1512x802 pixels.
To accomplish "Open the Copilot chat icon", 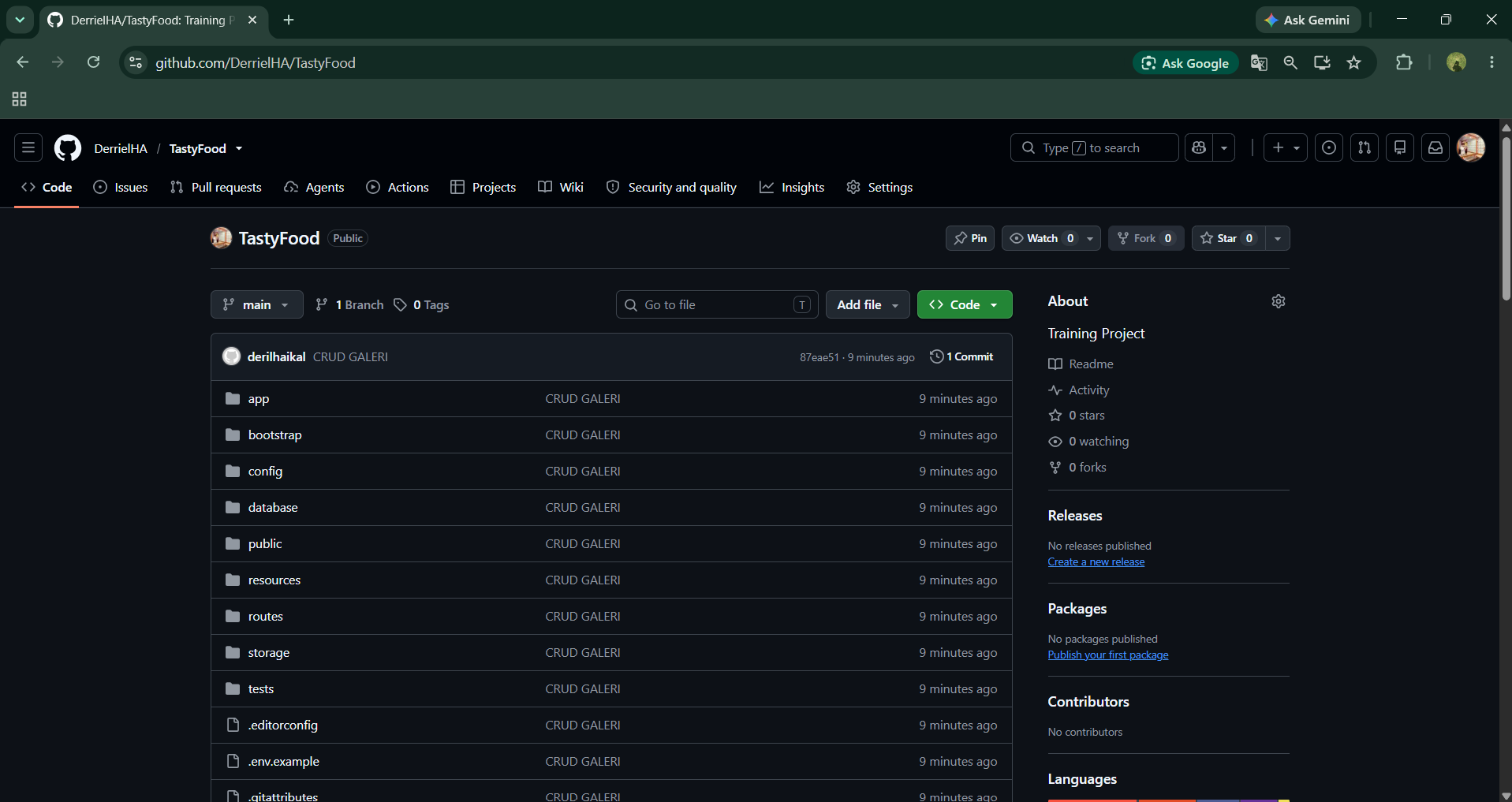I will [x=1200, y=147].
